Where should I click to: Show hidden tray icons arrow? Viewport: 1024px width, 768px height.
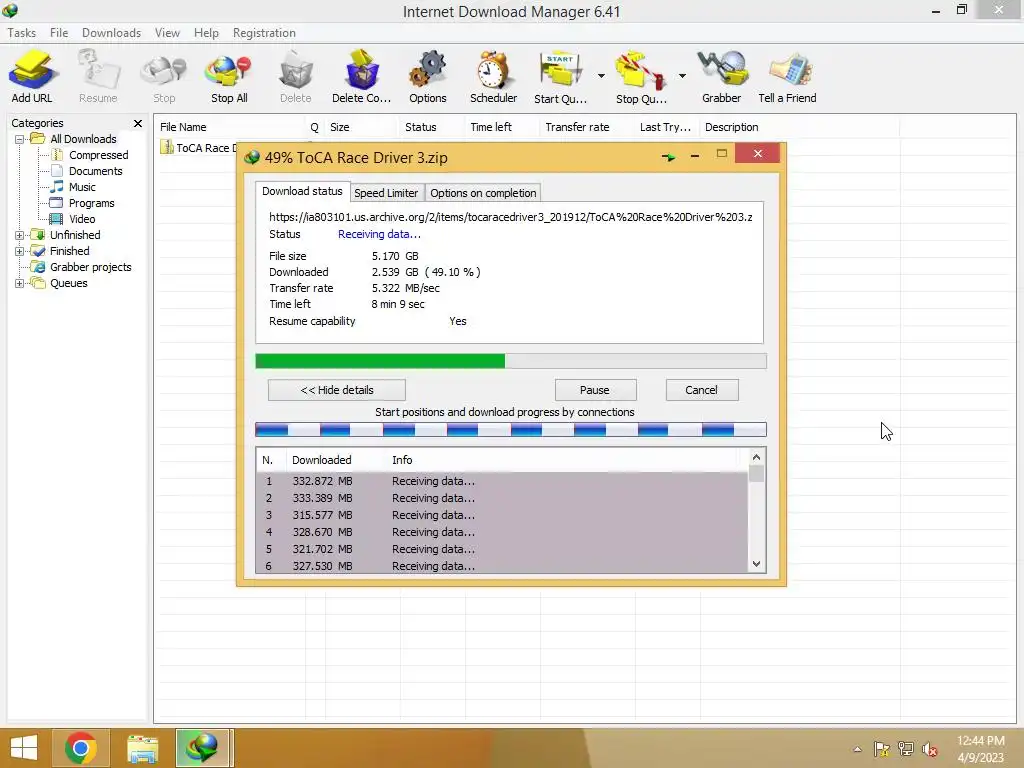pyautogui.click(x=857, y=749)
